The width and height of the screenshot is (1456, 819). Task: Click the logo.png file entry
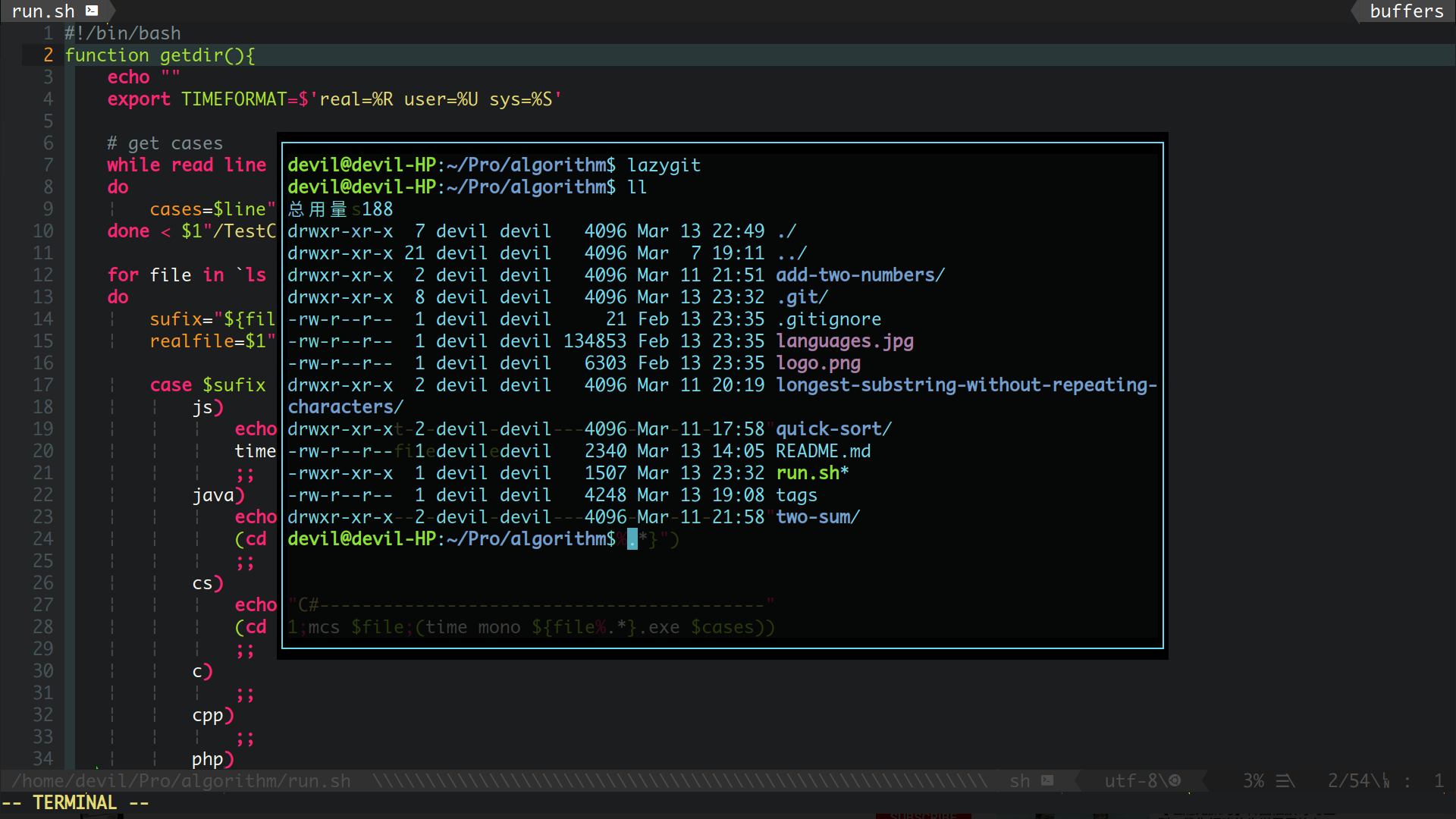coord(817,363)
